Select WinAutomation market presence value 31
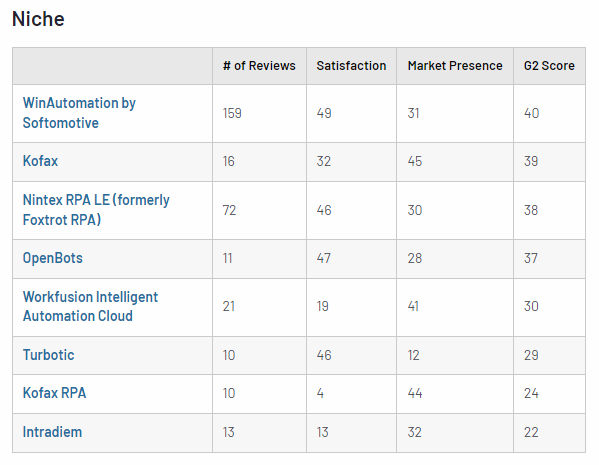Image resolution: width=599 pixels, height=465 pixels. tap(413, 113)
